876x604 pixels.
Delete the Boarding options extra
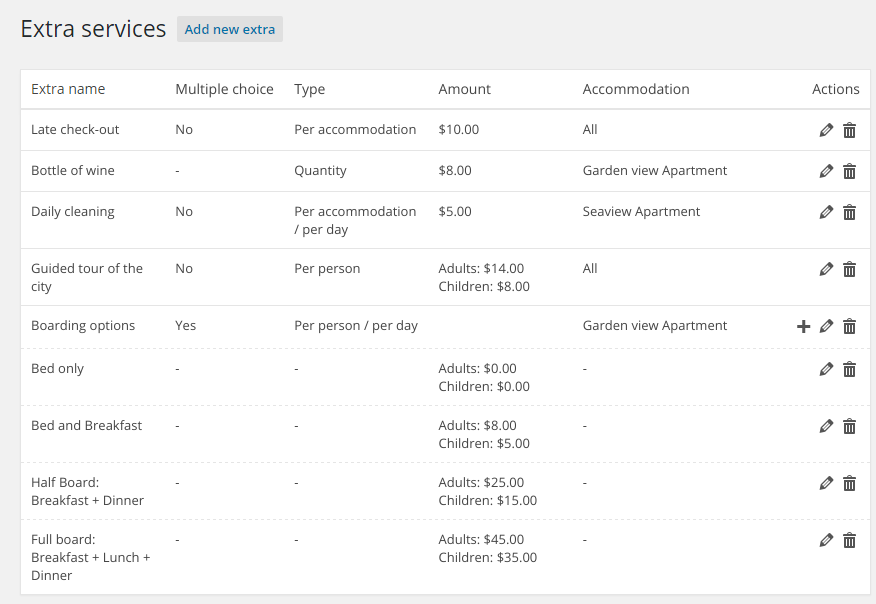[x=849, y=326]
